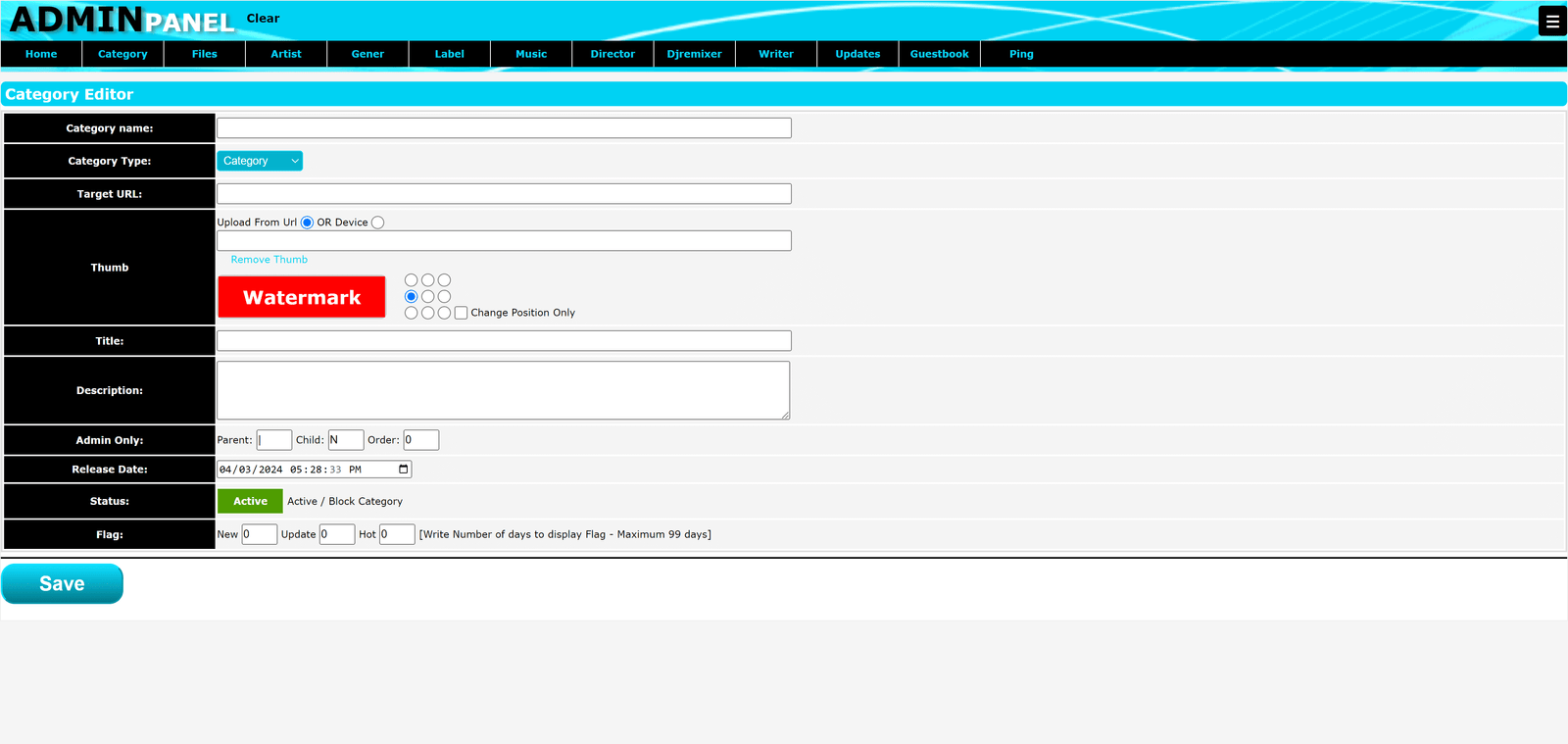Click the Clear link in header
Viewport: 1568px width, 744px height.
pos(263,19)
